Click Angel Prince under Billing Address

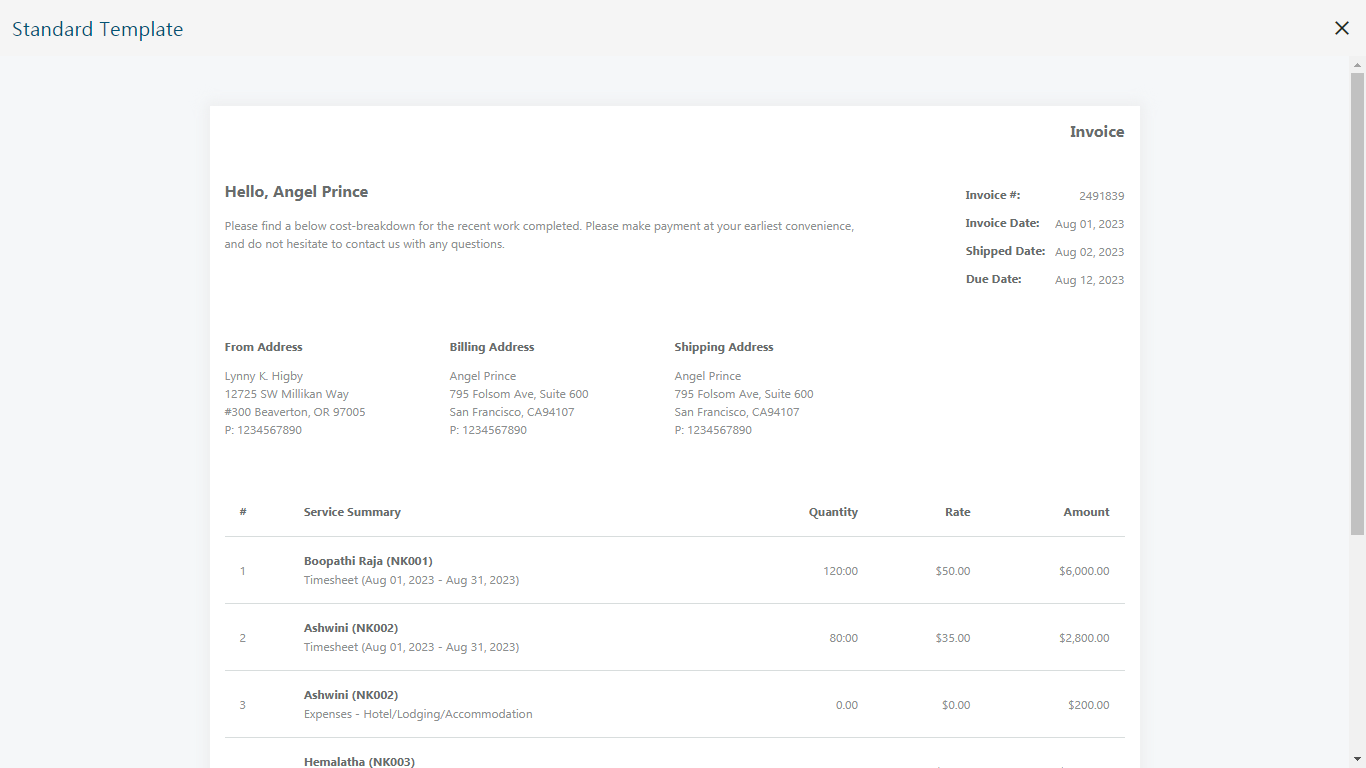coord(483,376)
